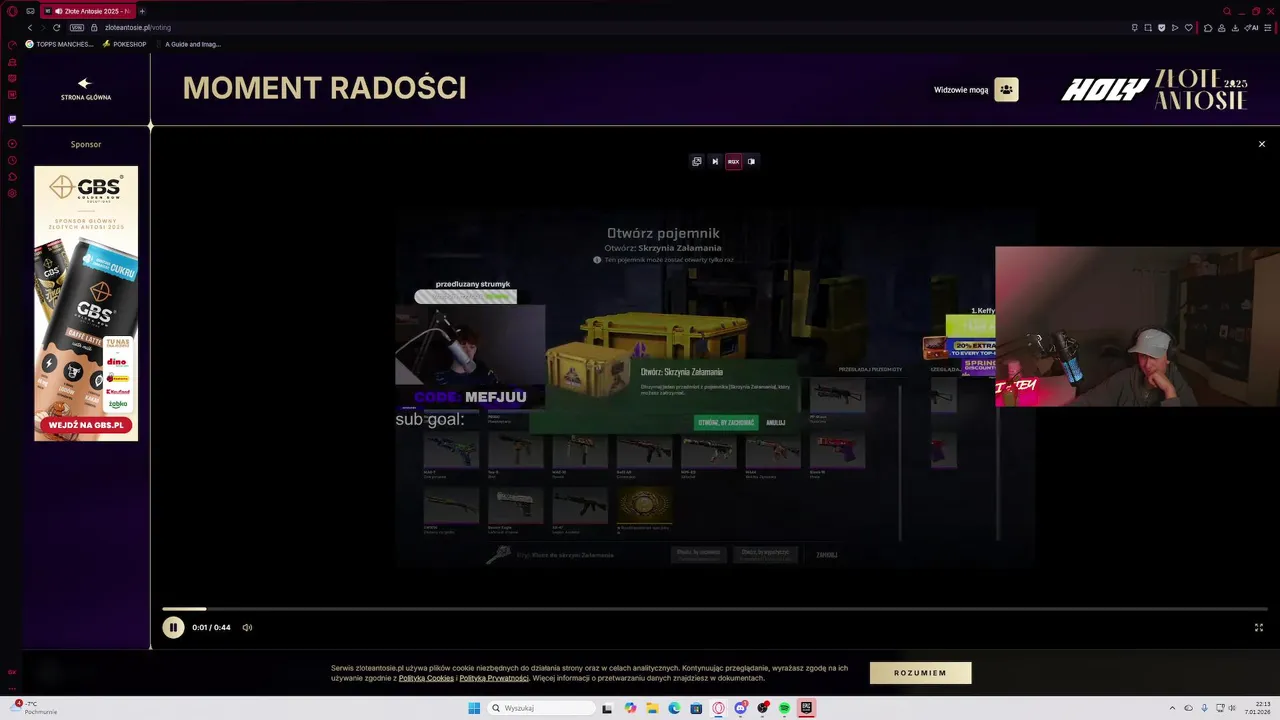The image size is (1280, 720).
Task: View site info via the padlock icon
Action: coord(94,28)
